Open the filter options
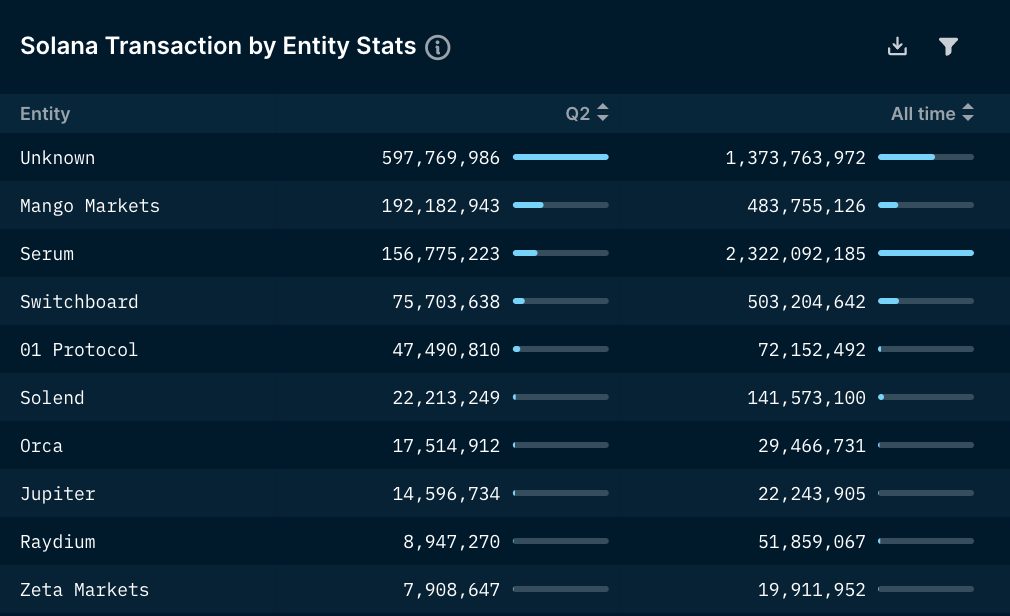The image size is (1010, 616). (x=949, y=47)
